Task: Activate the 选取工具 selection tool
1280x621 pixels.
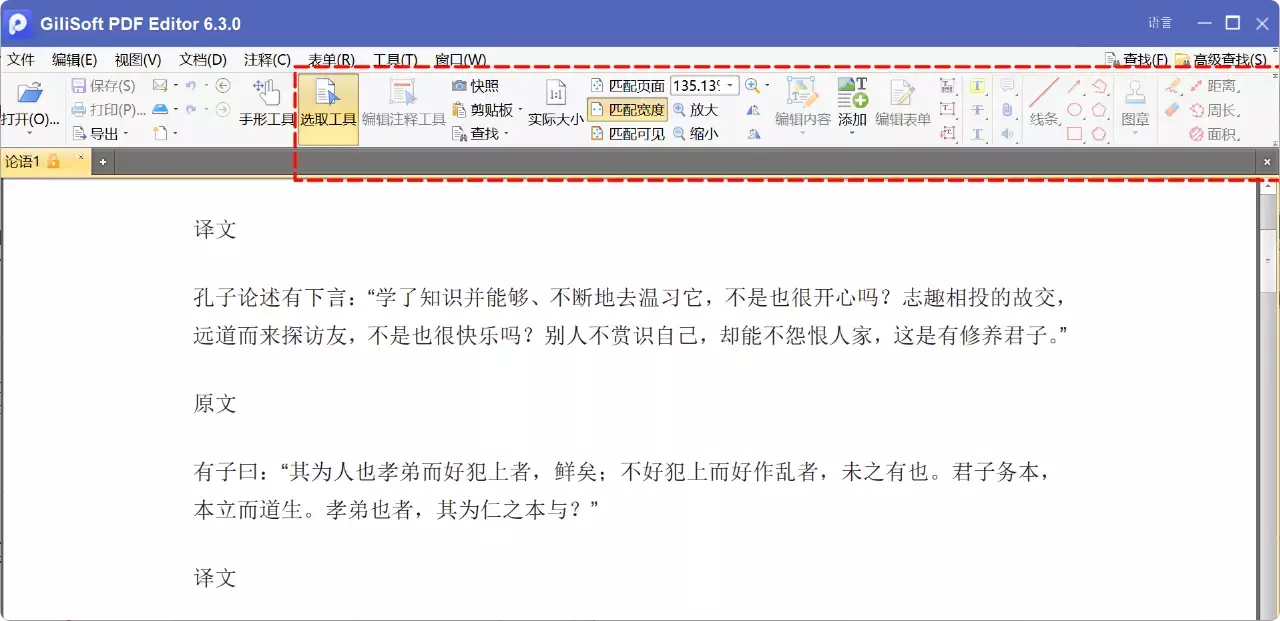Action: 328,105
